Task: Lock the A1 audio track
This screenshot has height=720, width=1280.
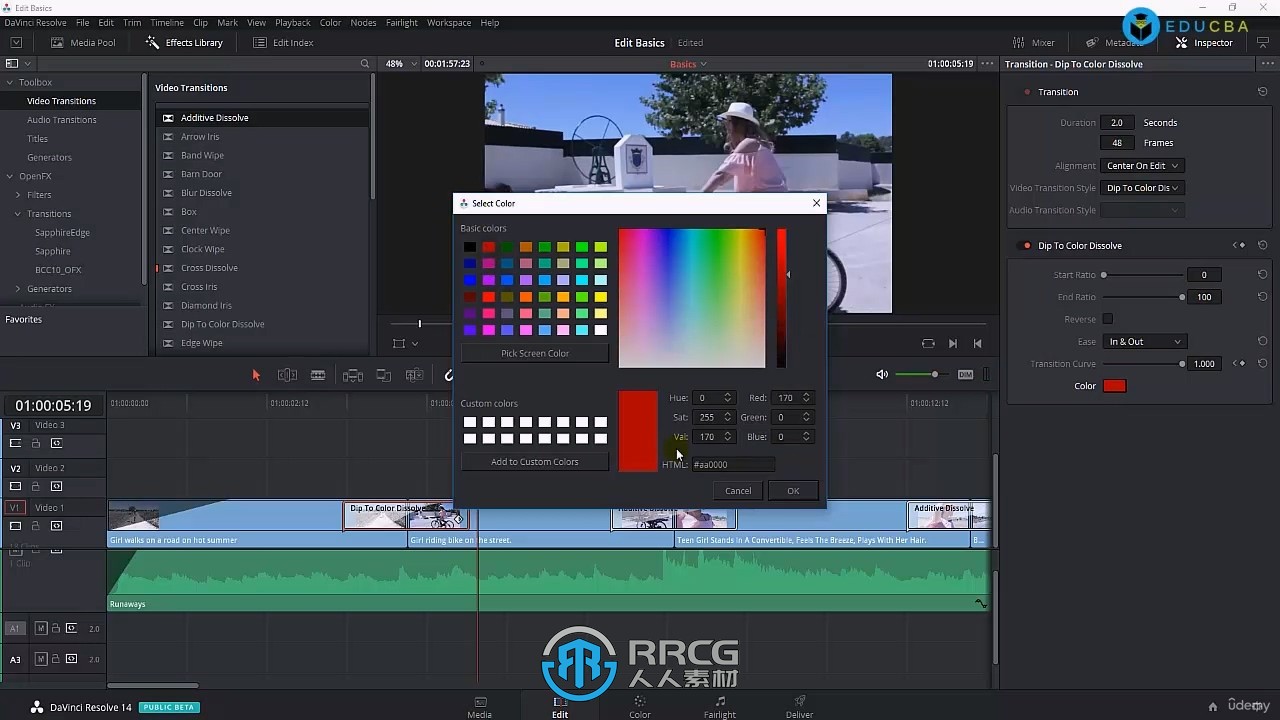Action: tap(56, 628)
